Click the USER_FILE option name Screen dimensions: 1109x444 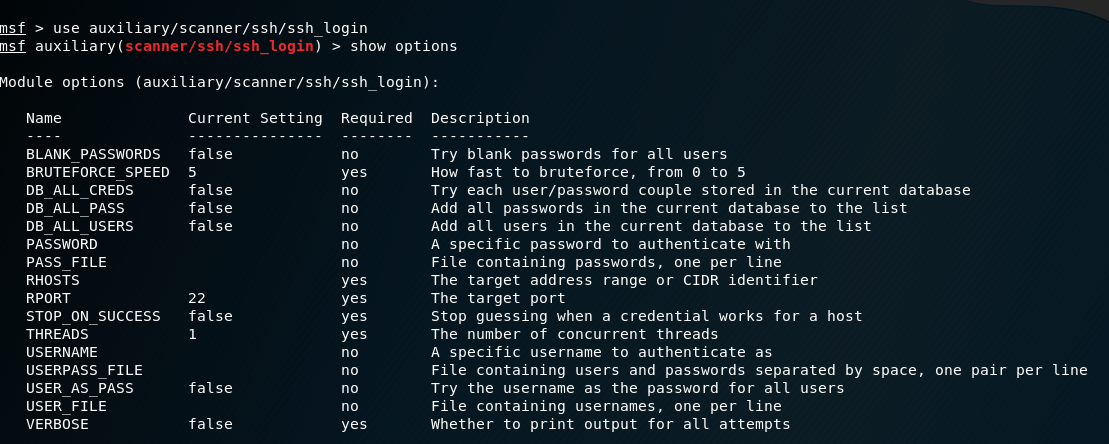pyautogui.click(x=66, y=406)
